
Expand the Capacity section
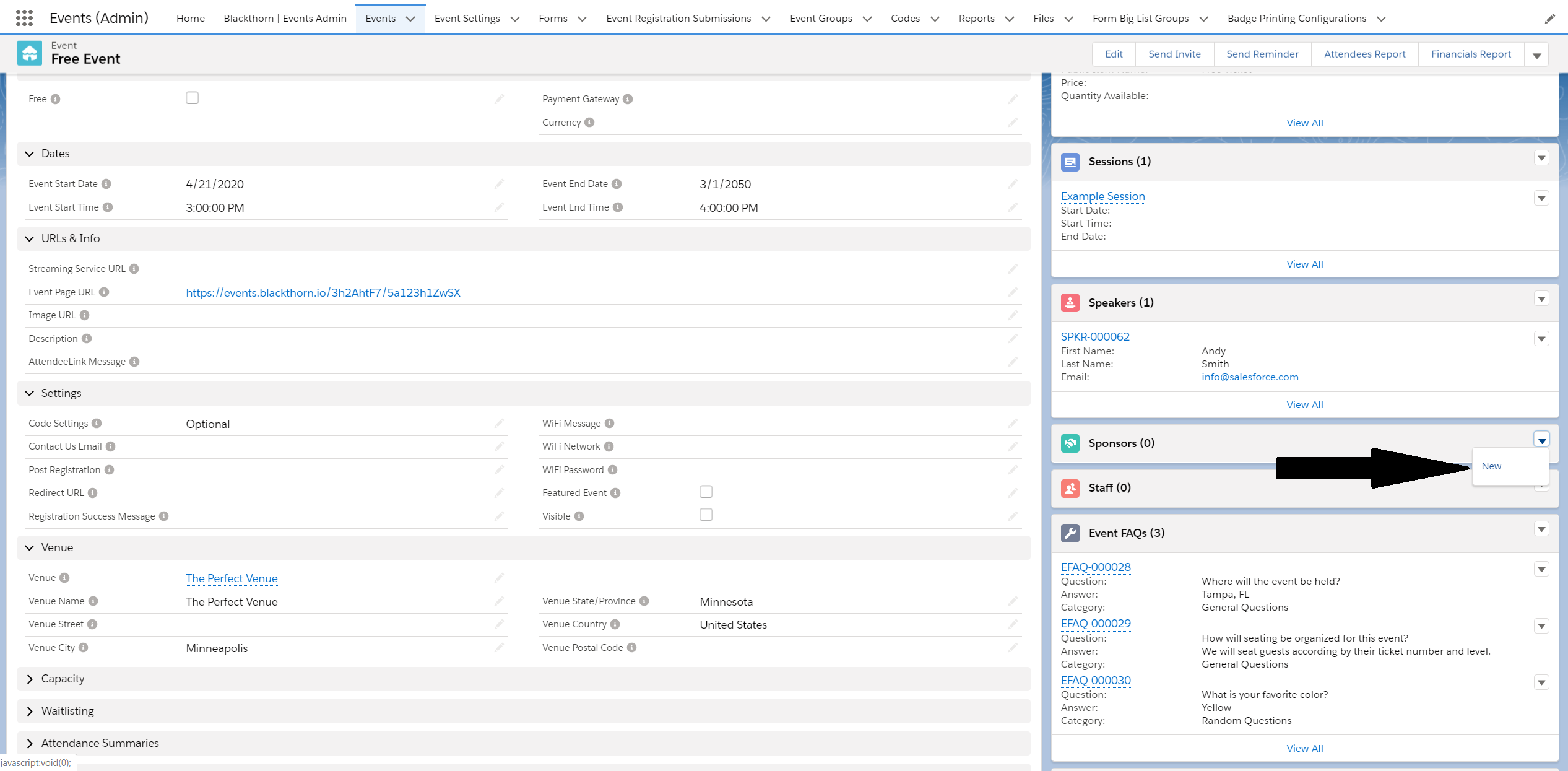click(30, 679)
